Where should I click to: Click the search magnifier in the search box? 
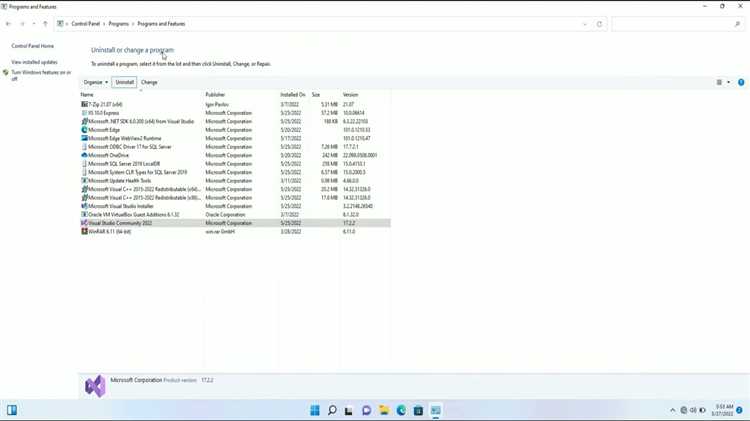point(737,24)
